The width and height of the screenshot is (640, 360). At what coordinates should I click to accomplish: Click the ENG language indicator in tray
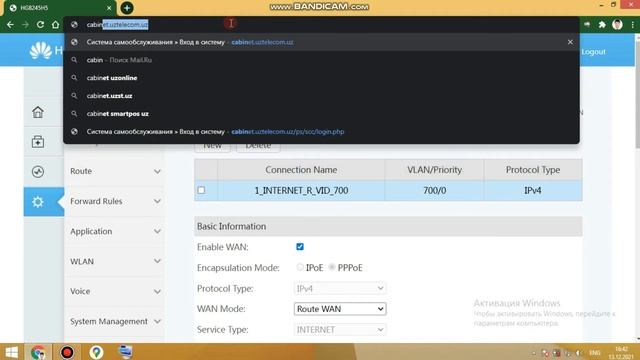595,353
